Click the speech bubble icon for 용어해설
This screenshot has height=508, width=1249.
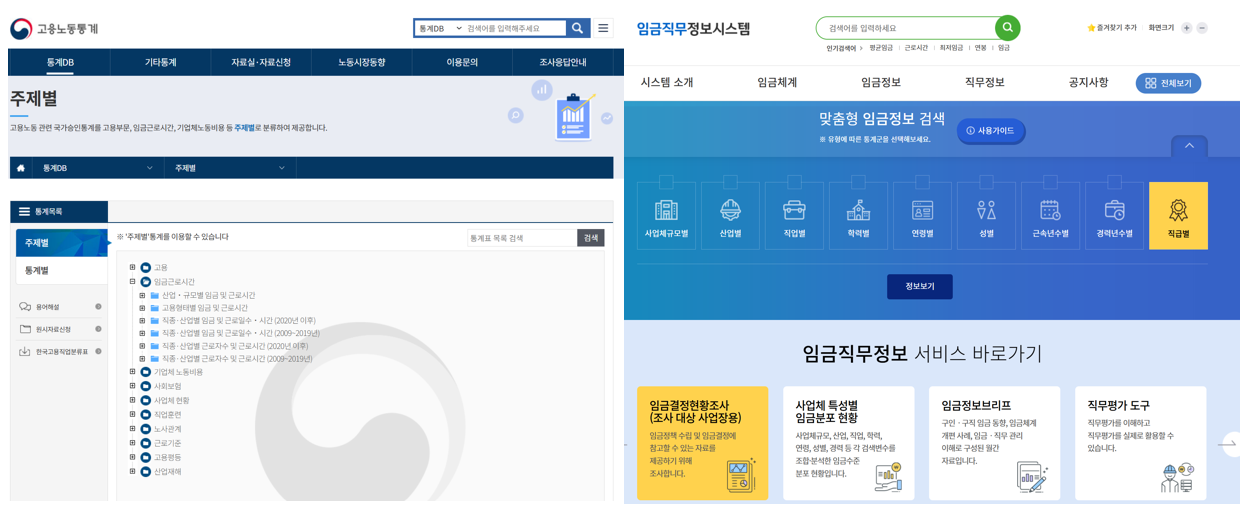(x=25, y=307)
